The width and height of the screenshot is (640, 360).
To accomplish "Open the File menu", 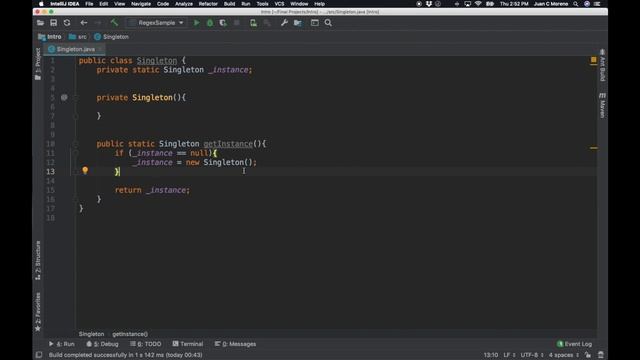I will (x=89, y=4).
